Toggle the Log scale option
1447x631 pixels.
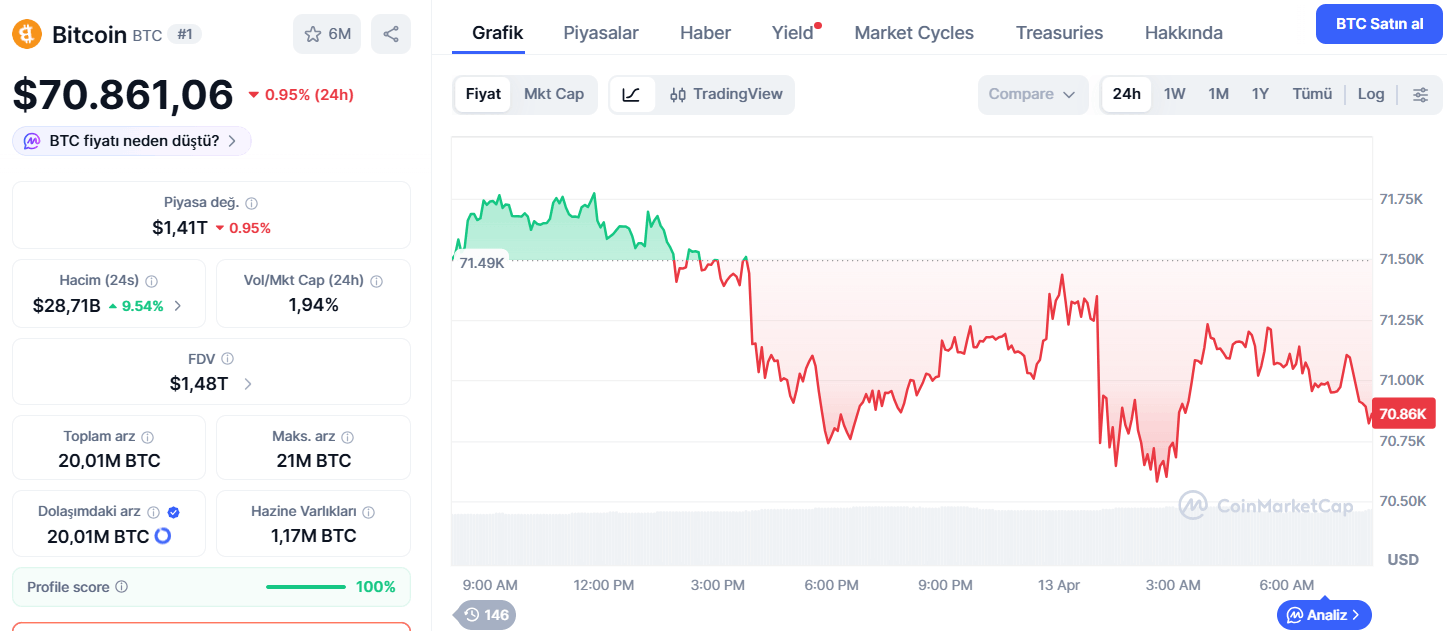point(1371,94)
